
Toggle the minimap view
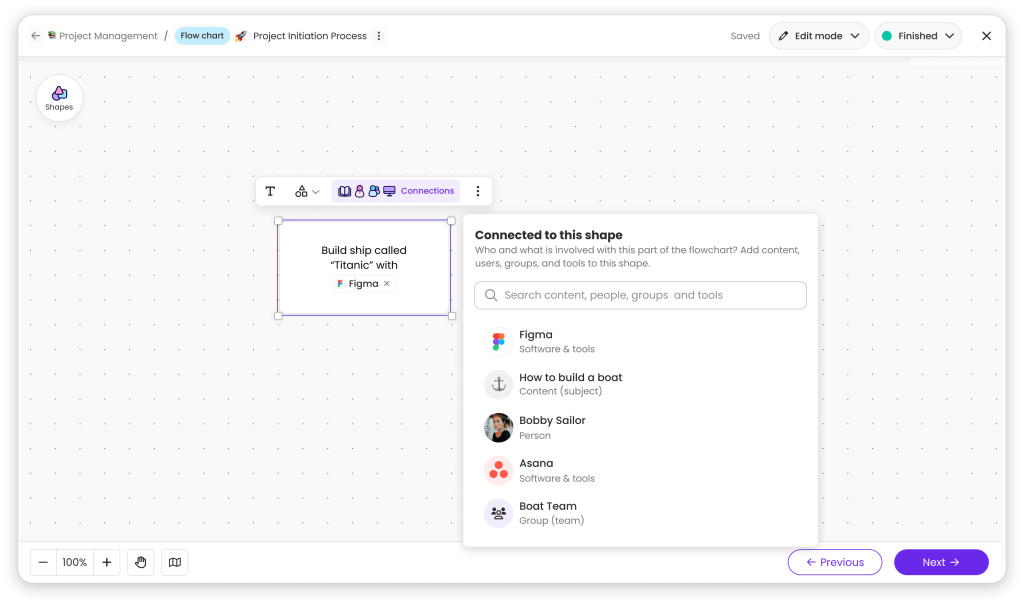pyautogui.click(x=175, y=562)
